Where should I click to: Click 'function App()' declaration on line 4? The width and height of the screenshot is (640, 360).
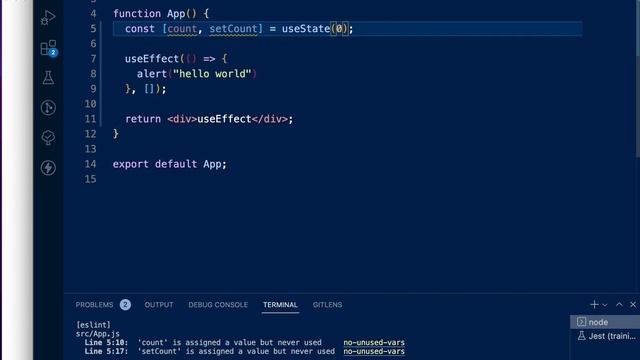155,14
